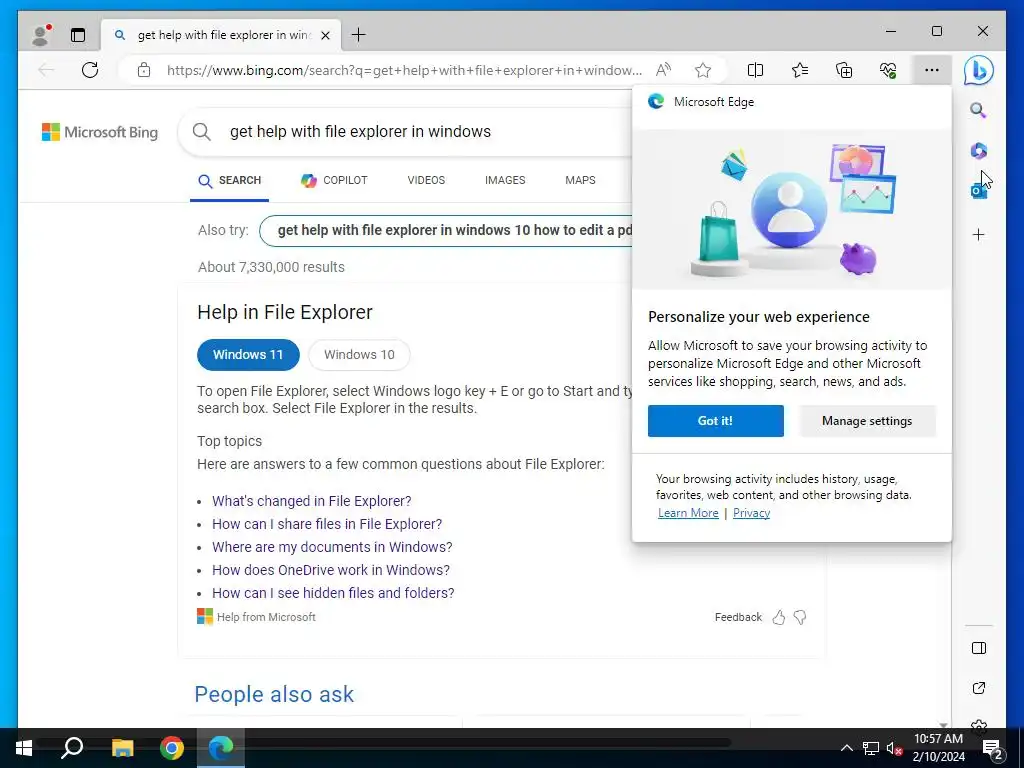1024x768 pixels.
Task: Click Manage settings button
Action: pos(867,421)
